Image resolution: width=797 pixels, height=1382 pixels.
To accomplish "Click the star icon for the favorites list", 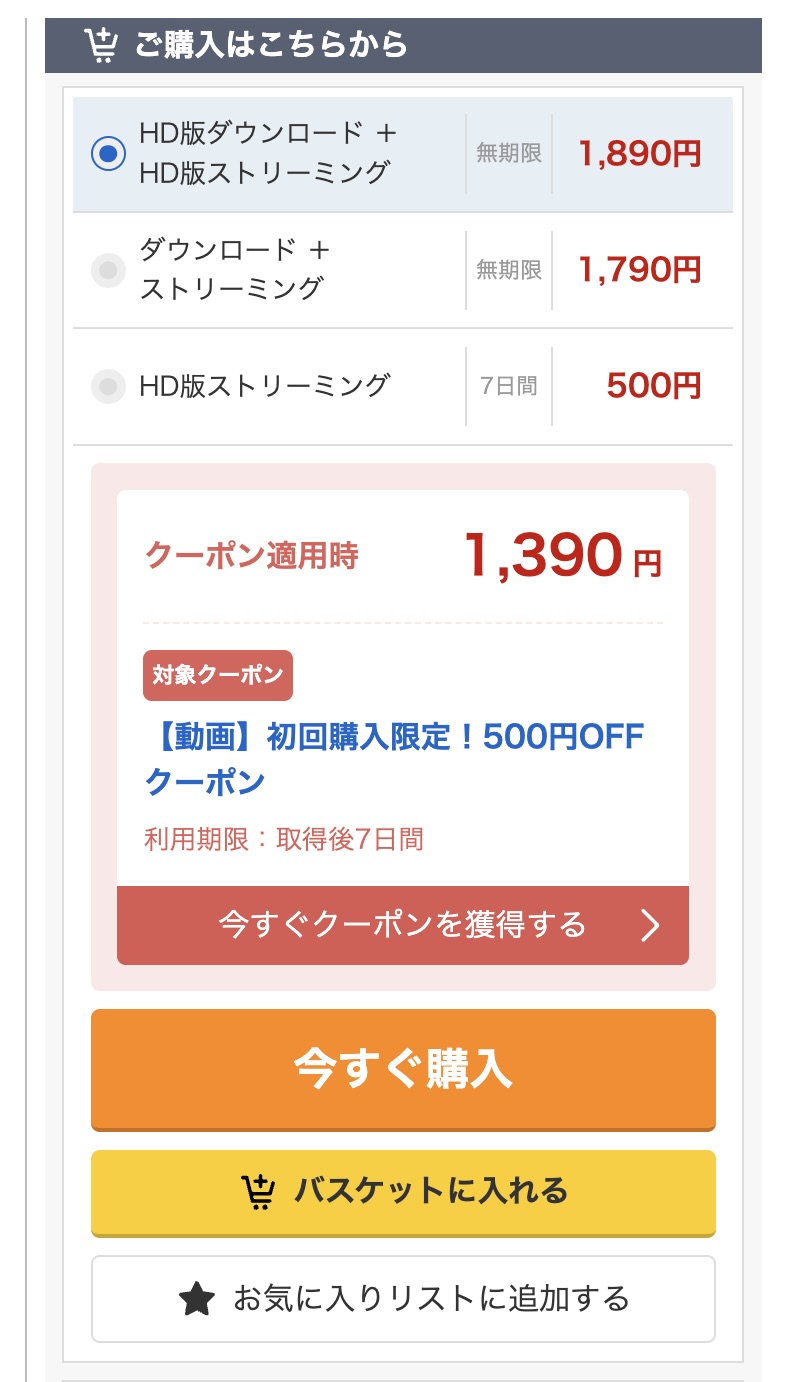I will coord(197,1299).
